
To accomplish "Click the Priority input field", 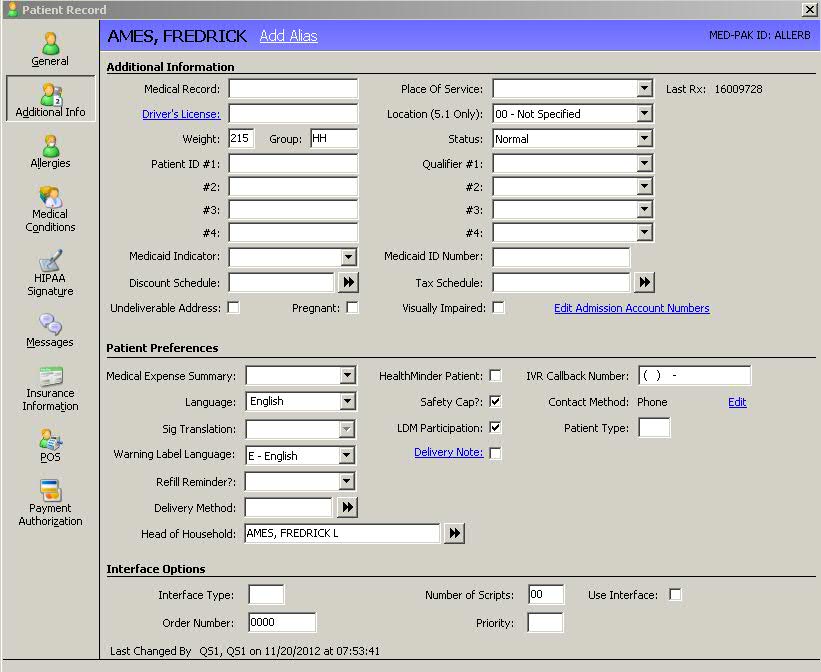I will (x=545, y=622).
